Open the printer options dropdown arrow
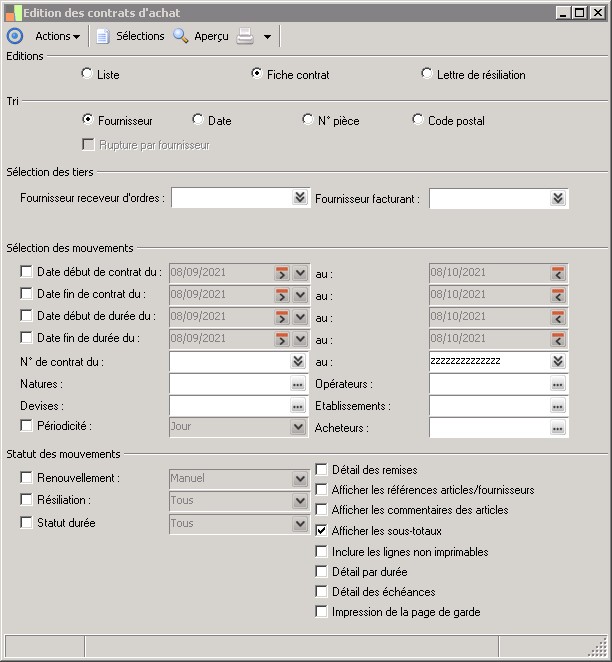This screenshot has height=662, width=612. tap(267, 37)
